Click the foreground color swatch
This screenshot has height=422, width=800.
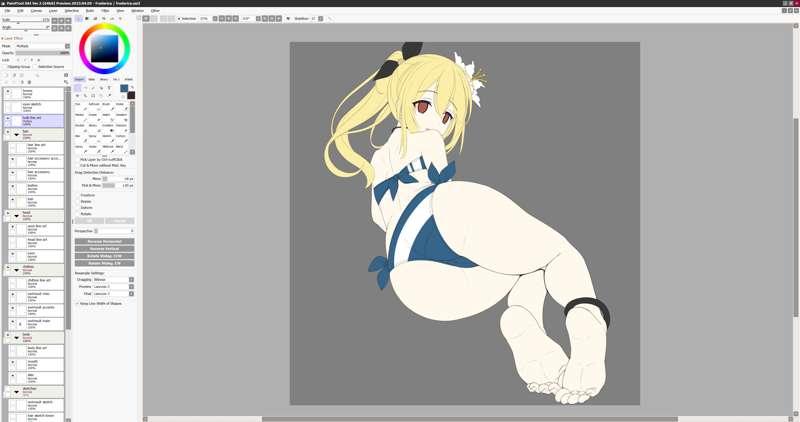click(x=124, y=88)
